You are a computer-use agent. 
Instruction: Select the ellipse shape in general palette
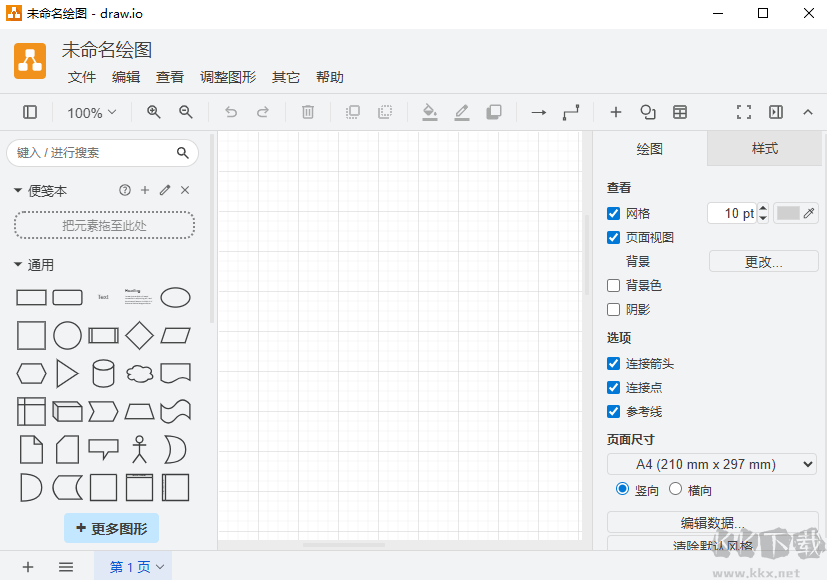coord(176,297)
